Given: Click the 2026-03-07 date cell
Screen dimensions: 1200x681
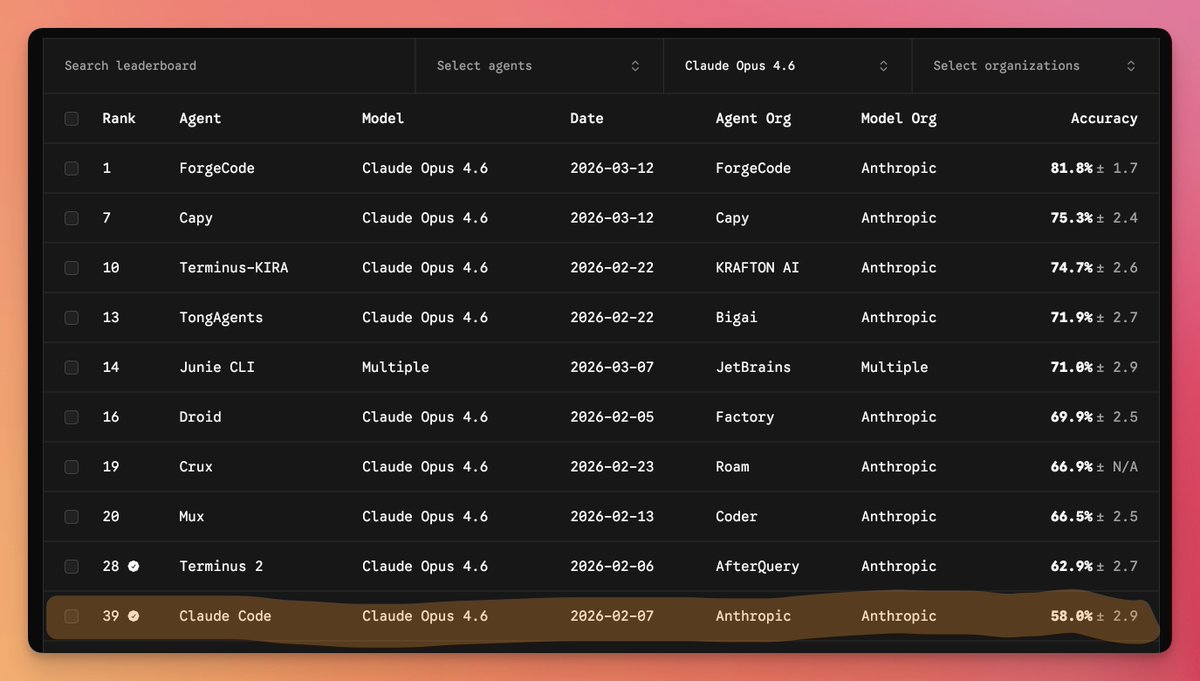Looking at the screenshot, I should 612,367.
